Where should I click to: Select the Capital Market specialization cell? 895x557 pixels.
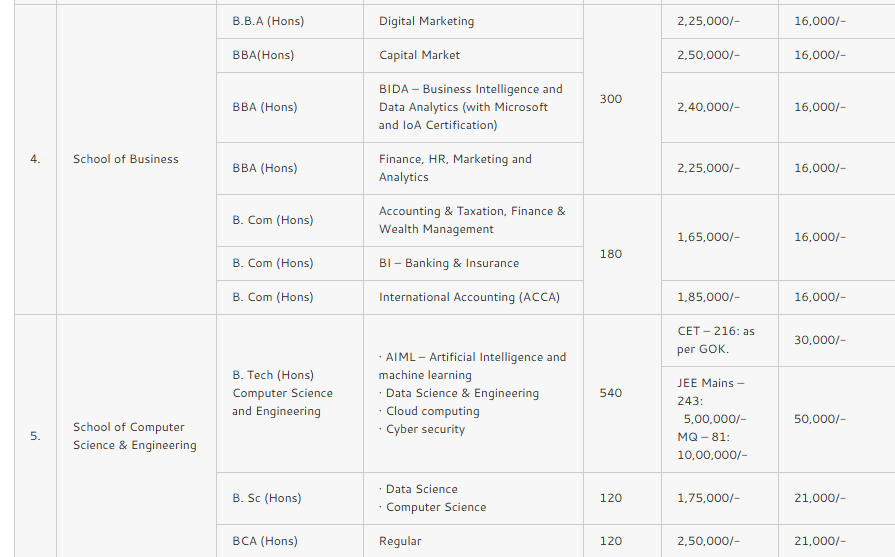click(419, 55)
